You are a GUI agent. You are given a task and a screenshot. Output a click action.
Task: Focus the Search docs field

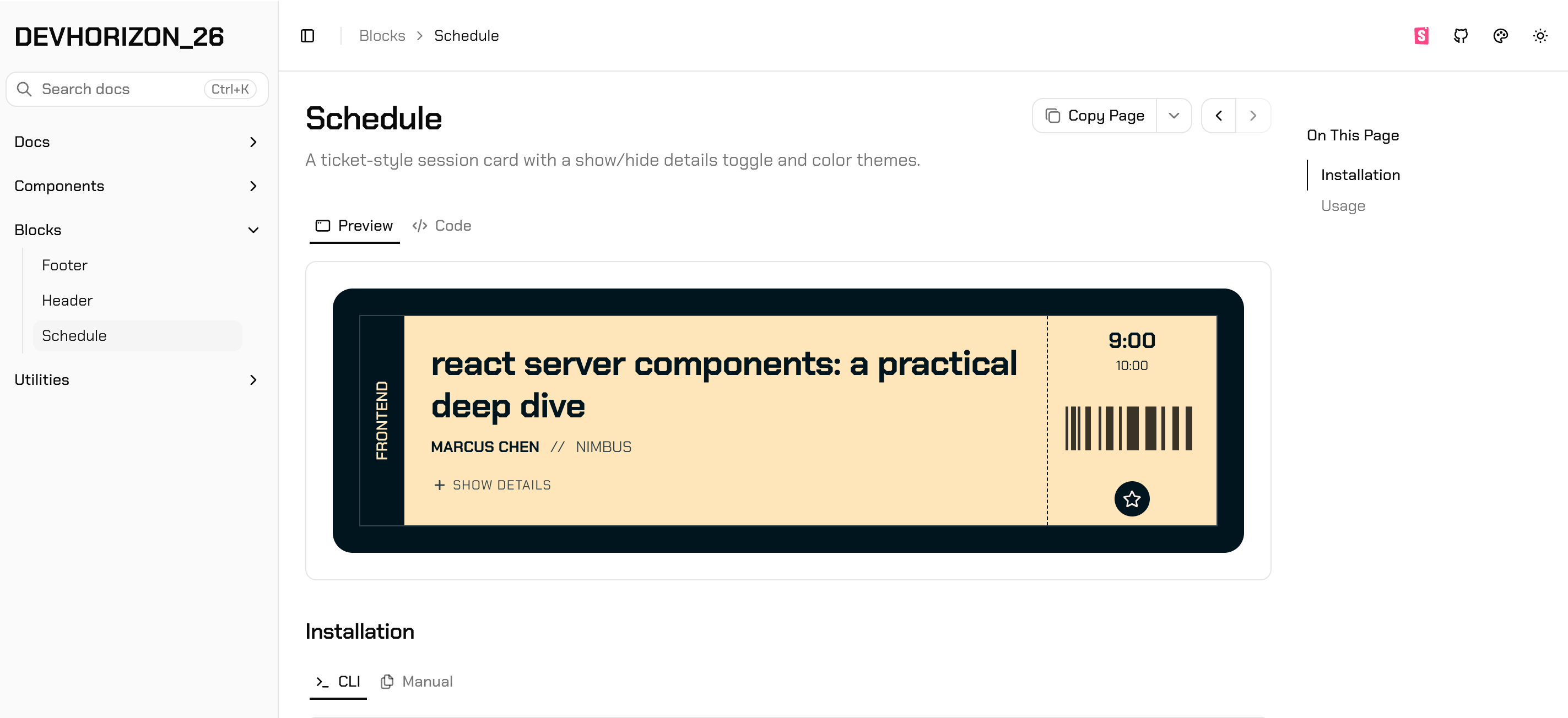[137, 89]
